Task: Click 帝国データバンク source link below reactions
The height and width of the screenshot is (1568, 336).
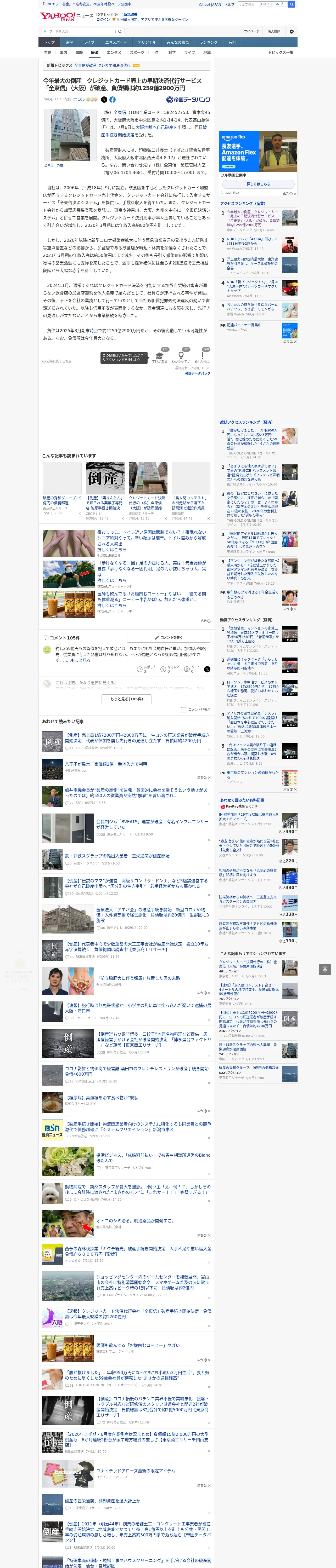Action: pos(198,373)
